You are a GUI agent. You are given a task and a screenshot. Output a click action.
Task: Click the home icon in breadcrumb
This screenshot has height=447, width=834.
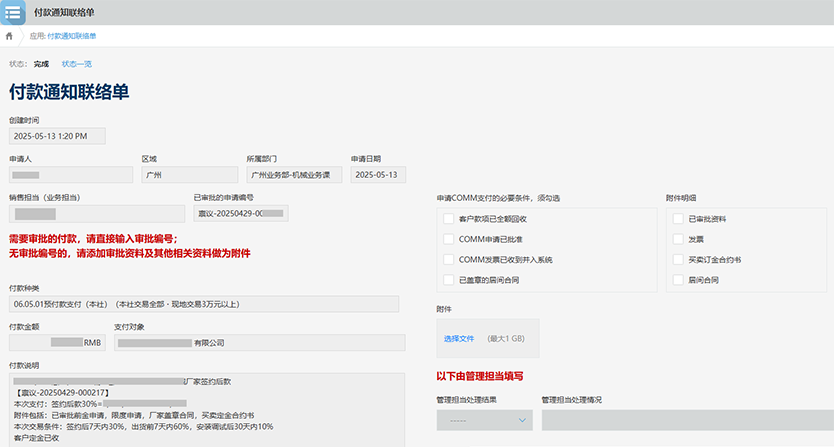coord(10,36)
